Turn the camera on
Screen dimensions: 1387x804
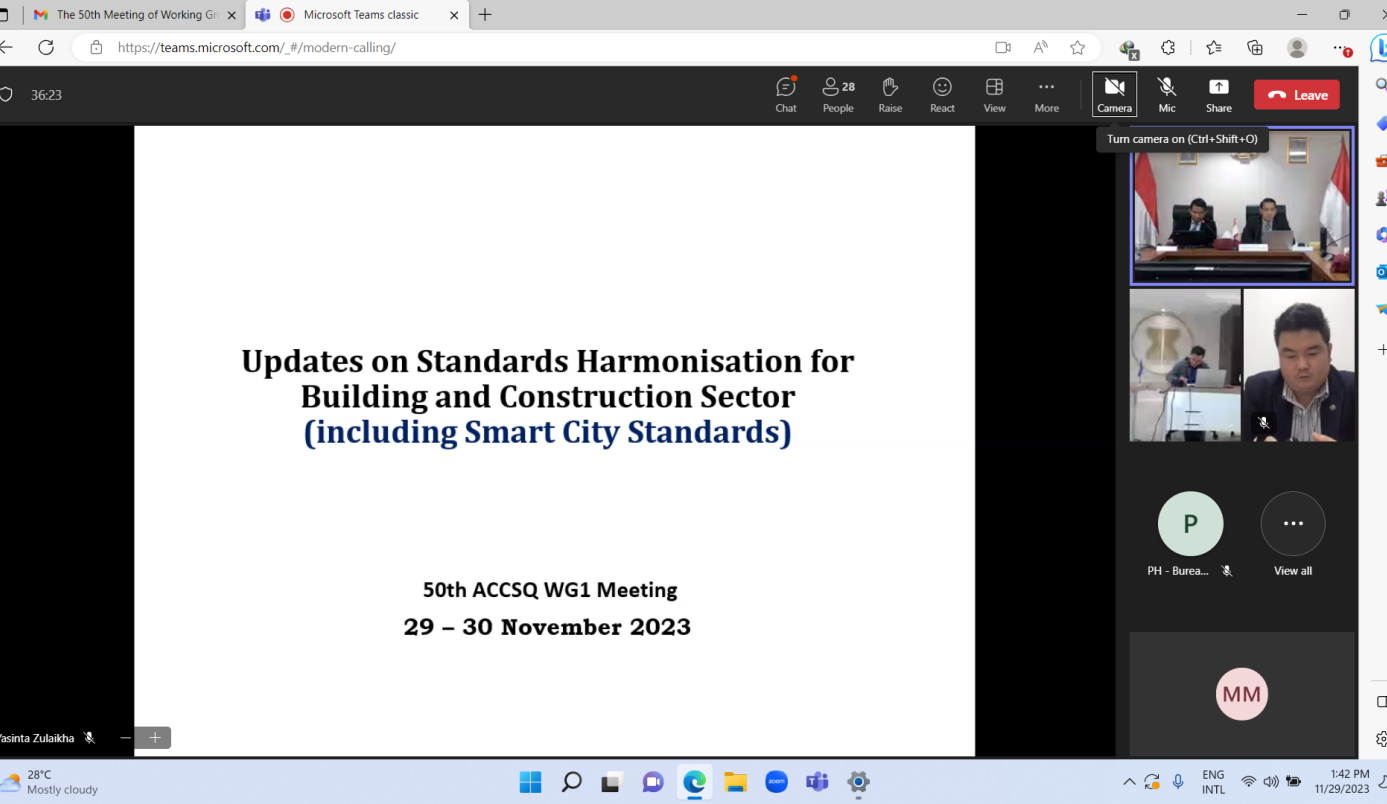tap(1114, 95)
